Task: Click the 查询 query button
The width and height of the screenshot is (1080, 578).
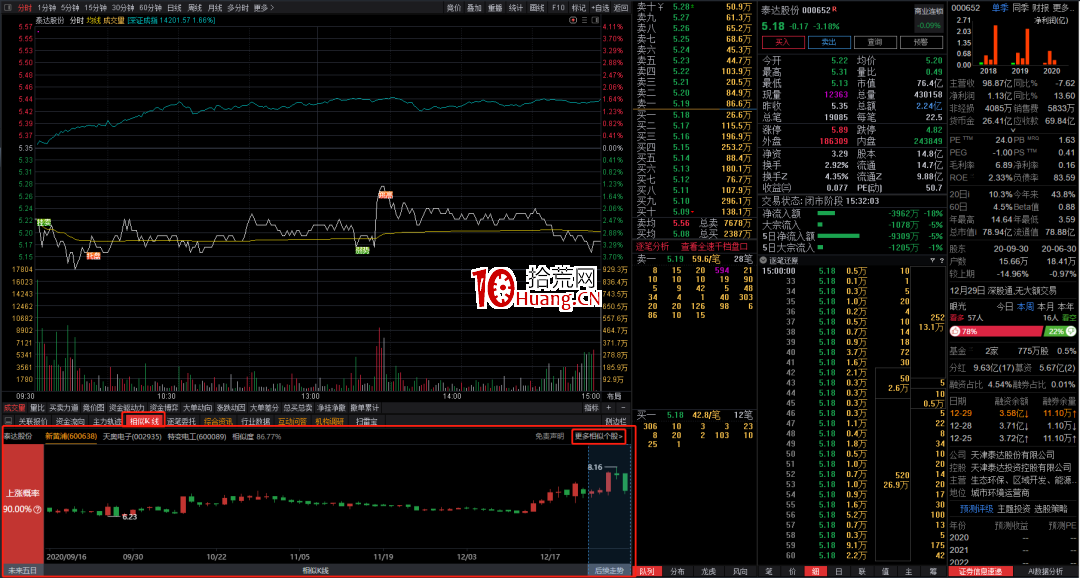Action: tap(875, 42)
